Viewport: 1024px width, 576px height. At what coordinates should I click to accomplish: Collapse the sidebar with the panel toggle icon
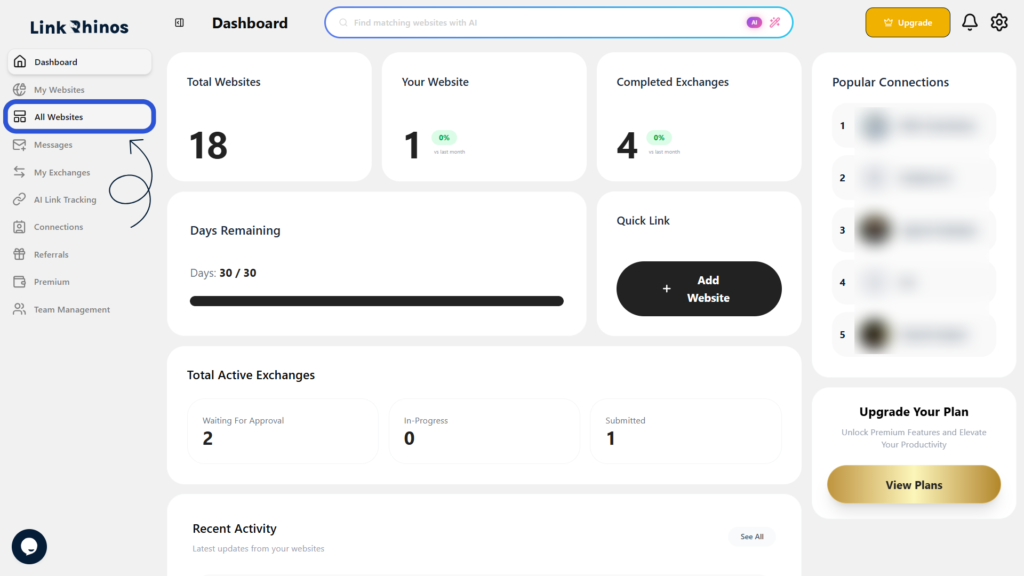coord(179,23)
